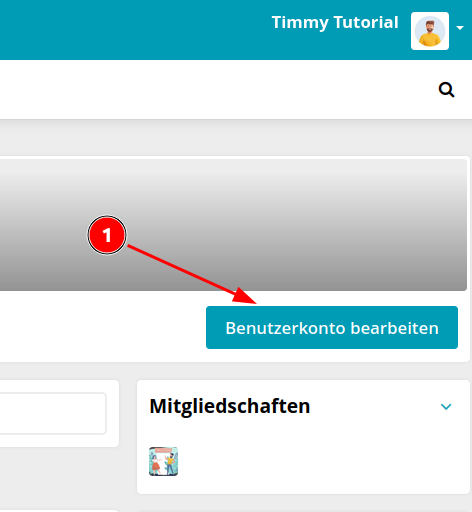The width and height of the screenshot is (472, 512).
Task: Click the Timmy Tutorial username
Action: [335, 23]
